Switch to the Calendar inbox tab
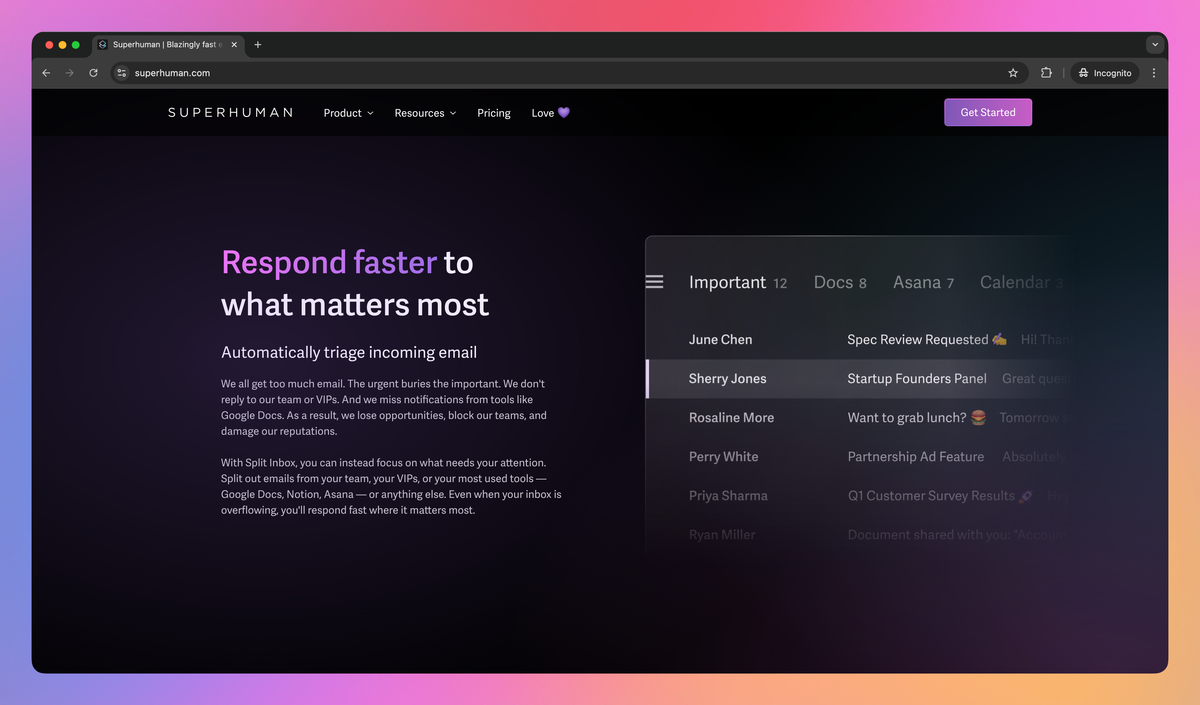The height and width of the screenshot is (705, 1200). [x=1020, y=282]
